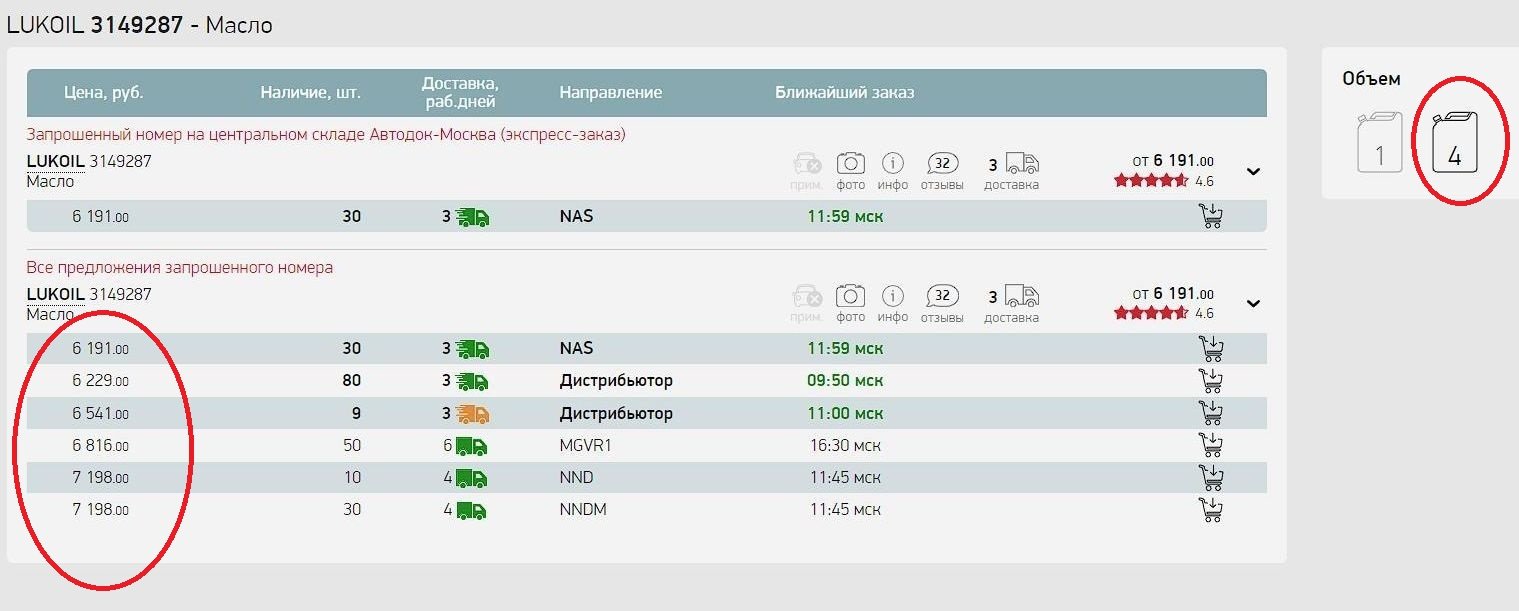Open фото camera icon in all-offers section

pos(850,296)
